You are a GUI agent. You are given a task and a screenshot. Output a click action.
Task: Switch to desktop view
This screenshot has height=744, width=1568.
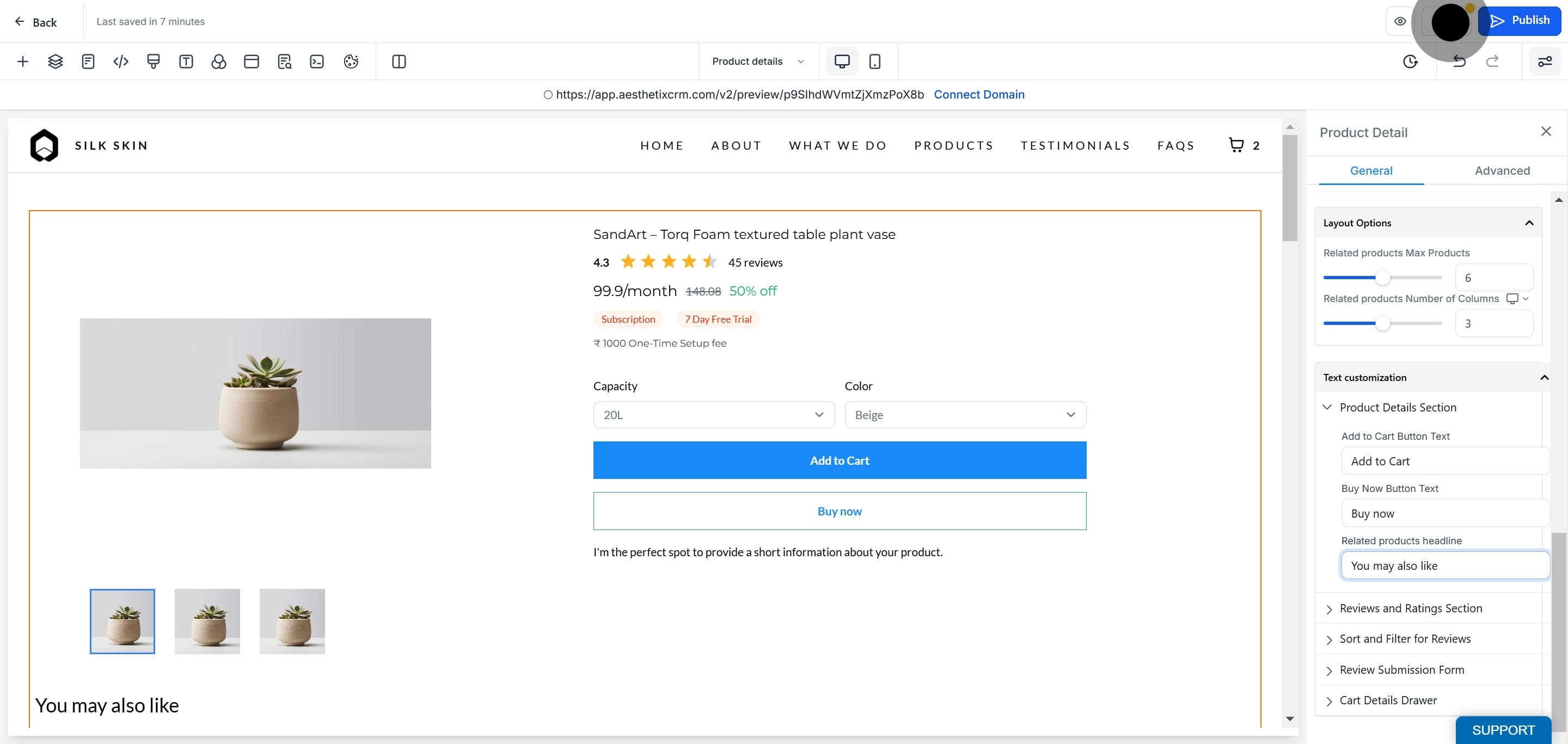(842, 62)
